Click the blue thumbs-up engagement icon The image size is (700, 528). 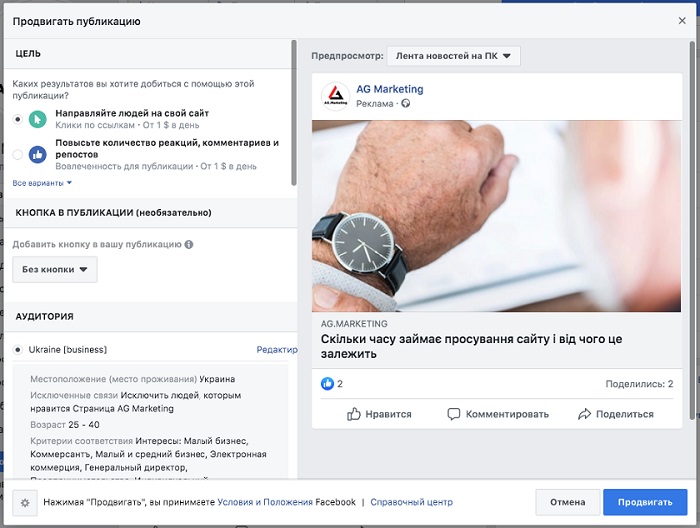(38, 154)
